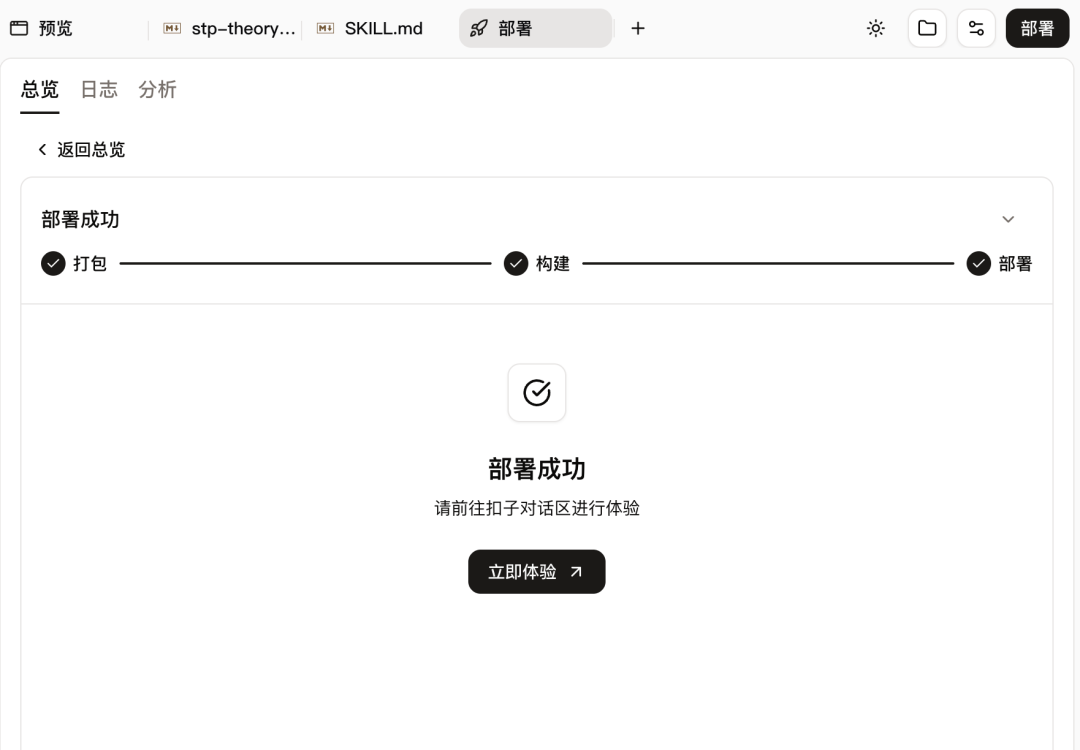Click the 构建 step checkmark icon
Viewport: 1080px width, 750px height.
(x=516, y=264)
